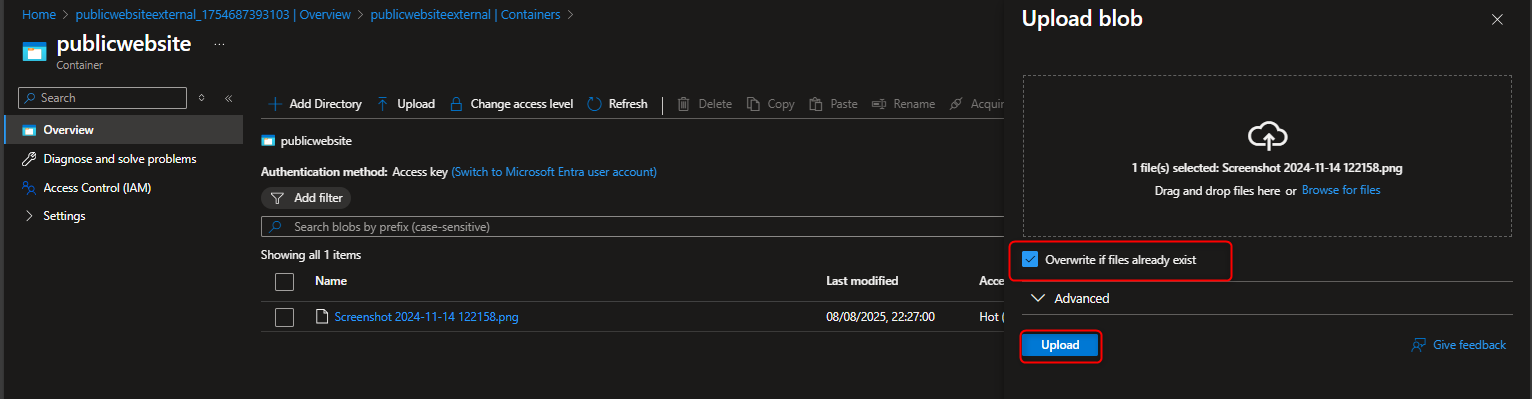Sort by Last modified column header
This screenshot has width=1532, height=399.
pos(862,281)
